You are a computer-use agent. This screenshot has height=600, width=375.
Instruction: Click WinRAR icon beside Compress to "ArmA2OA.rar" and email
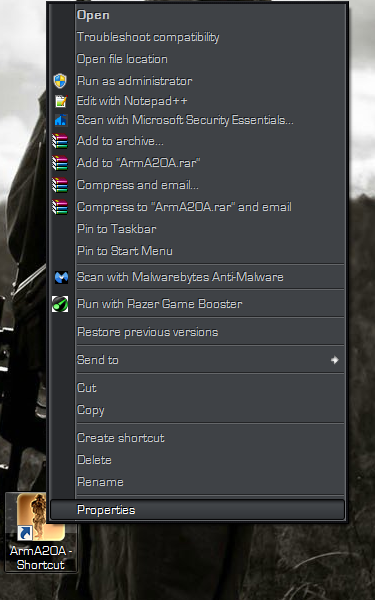pyautogui.click(x=60, y=207)
